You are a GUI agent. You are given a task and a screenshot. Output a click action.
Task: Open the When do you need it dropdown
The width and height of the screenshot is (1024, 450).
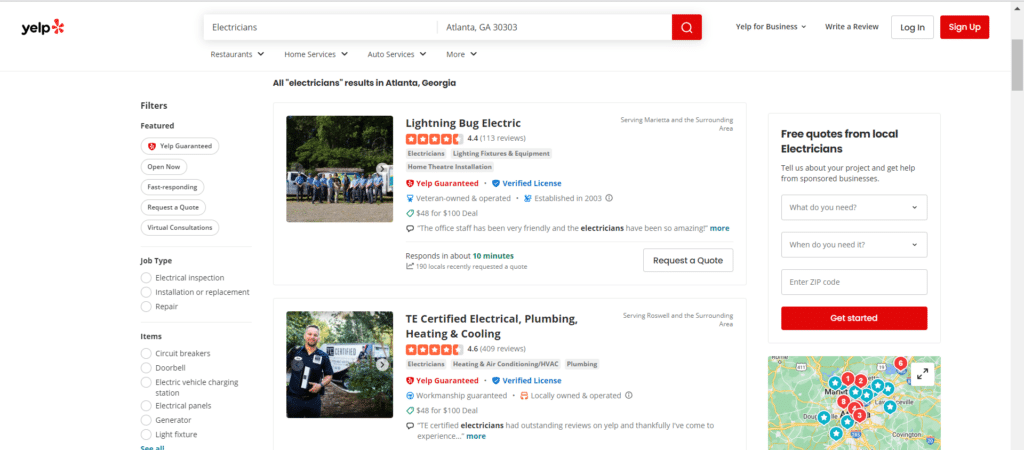854,245
